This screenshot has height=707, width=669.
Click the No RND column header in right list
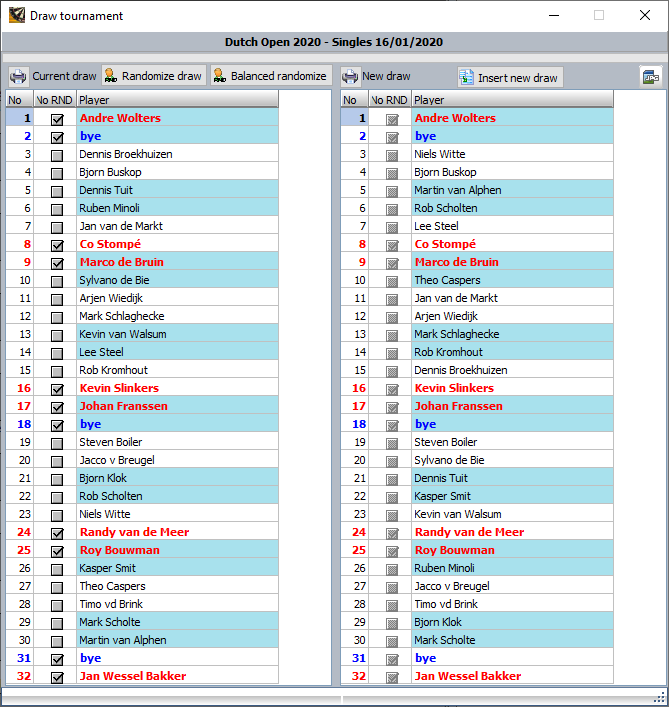[389, 100]
